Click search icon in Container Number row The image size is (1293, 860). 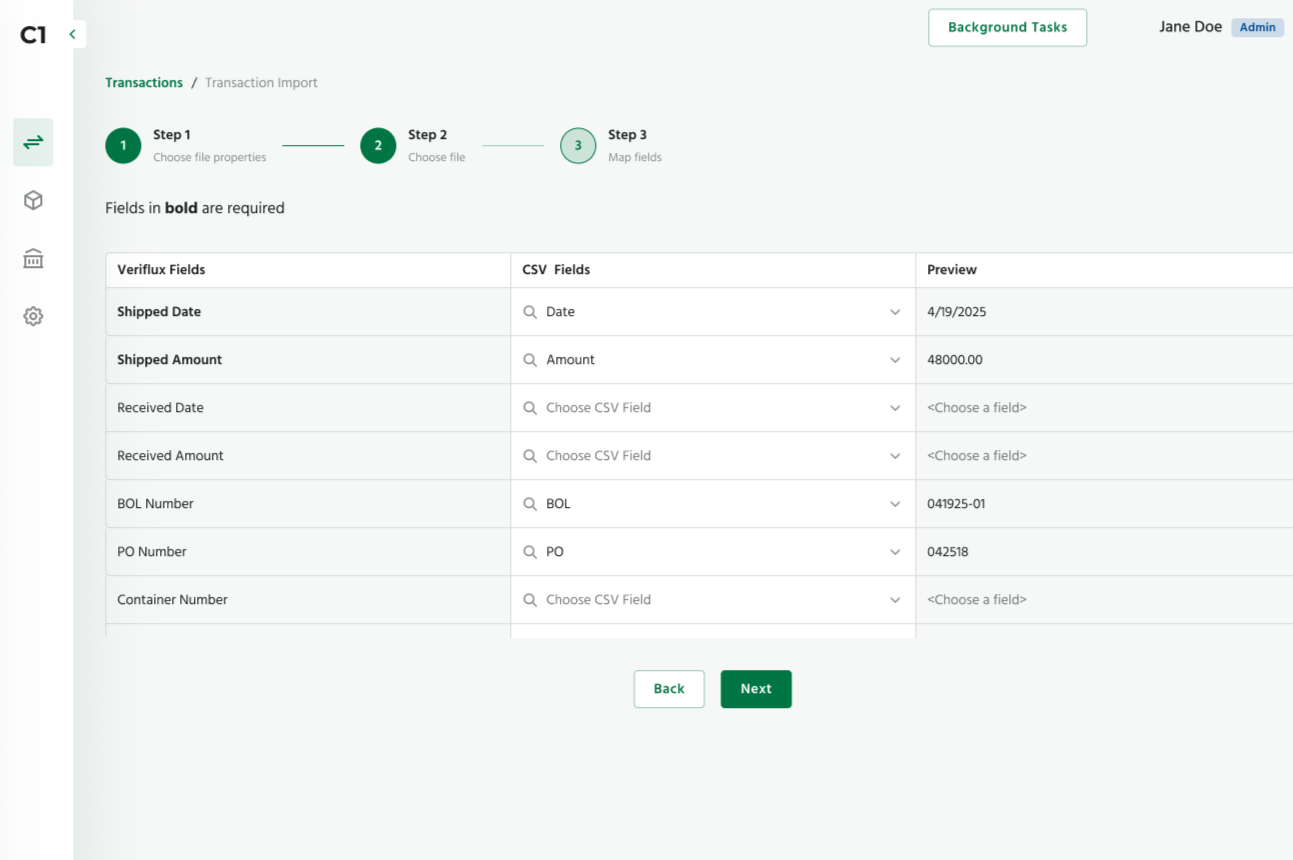(530, 600)
